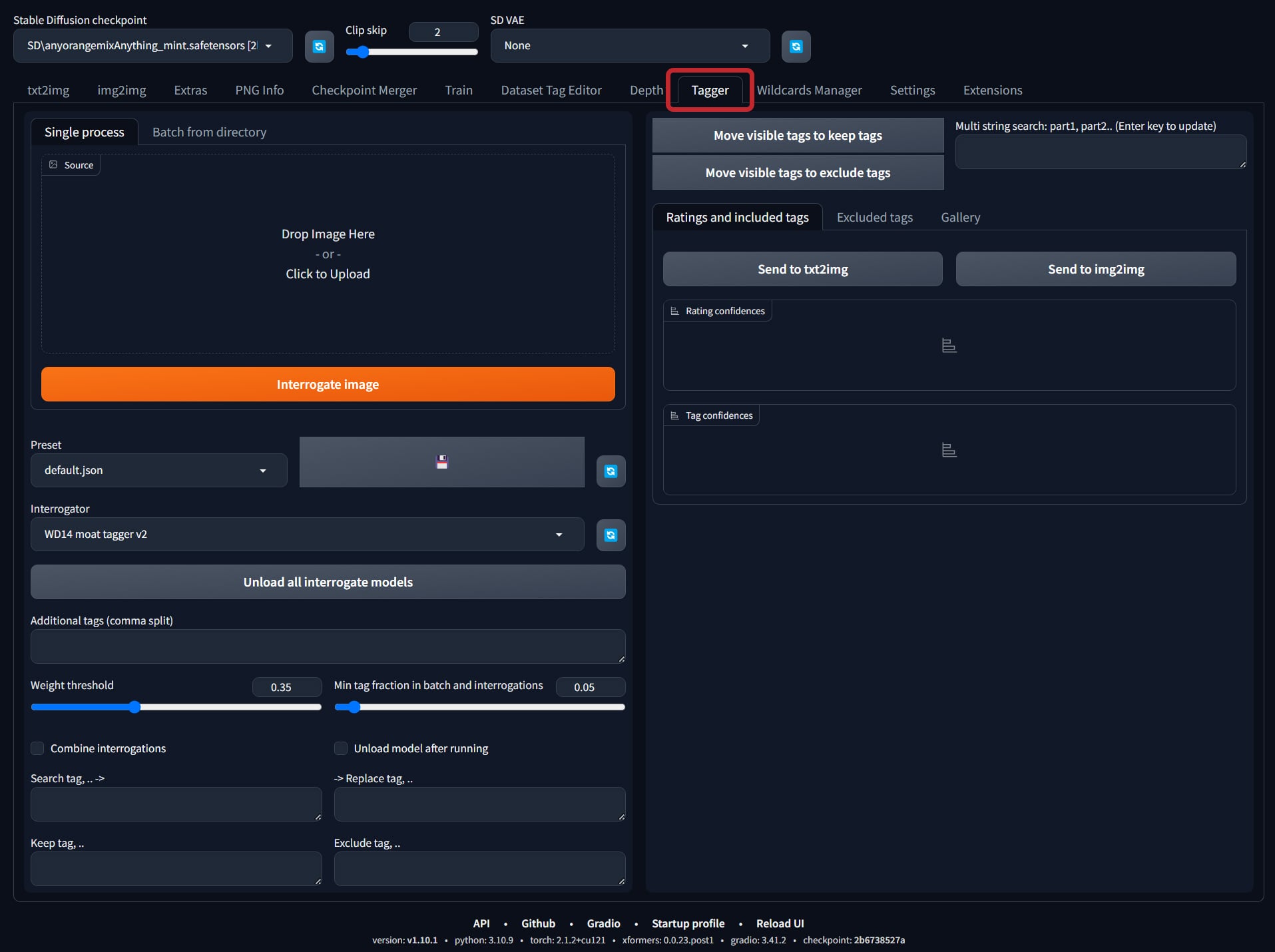Open the Wildcards Manager tab

809,90
